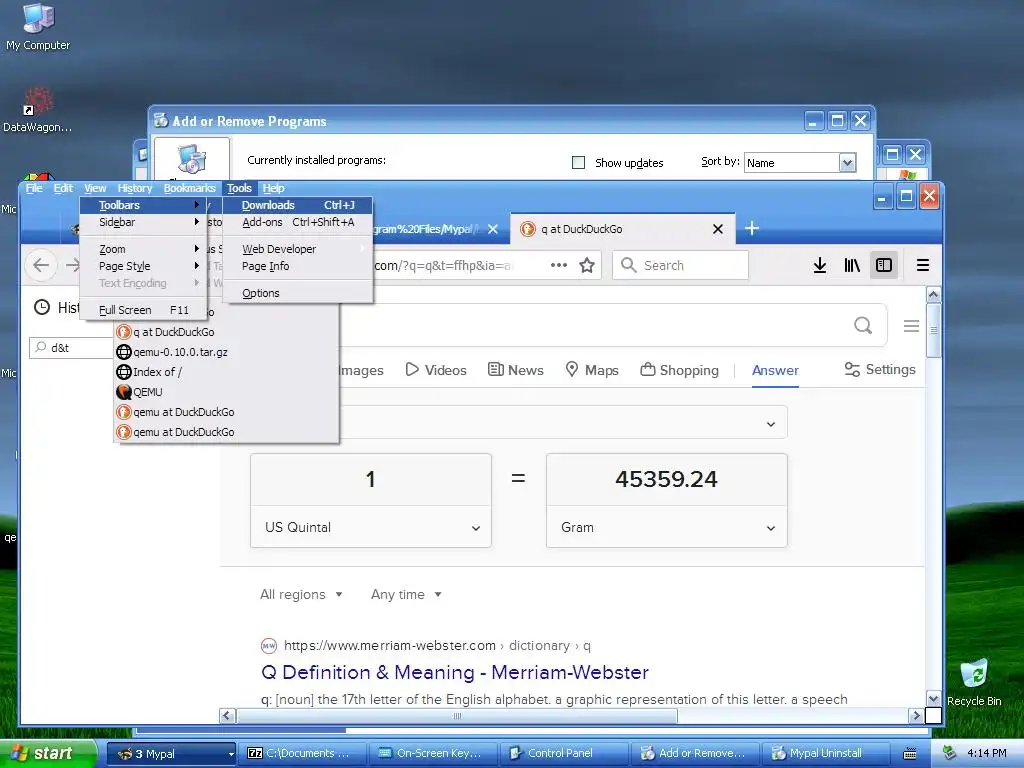Click the Merriam-Webster favicon in result
1024x768 pixels.
pyautogui.click(x=268, y=646)
